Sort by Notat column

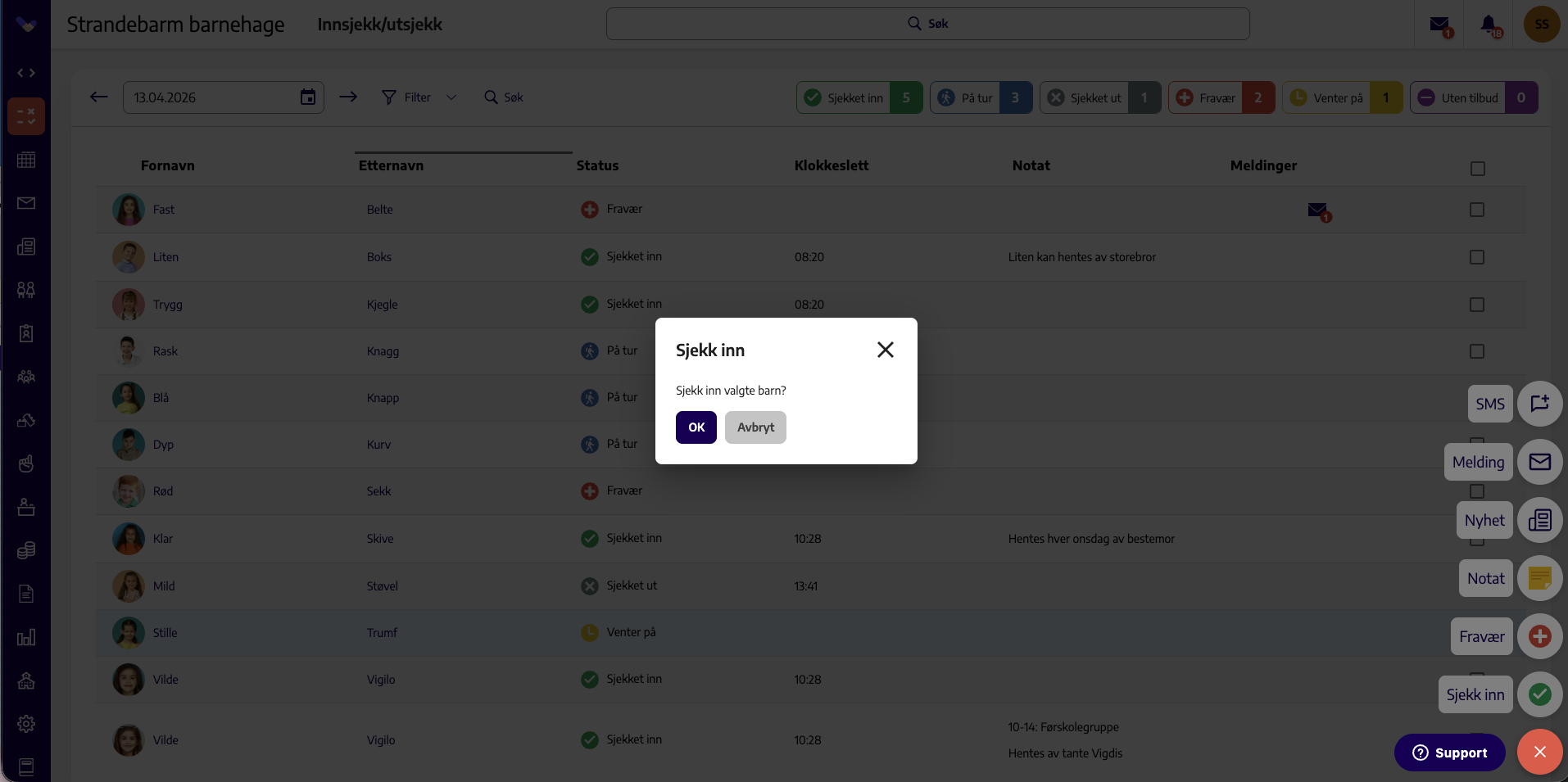point(1031,165)
